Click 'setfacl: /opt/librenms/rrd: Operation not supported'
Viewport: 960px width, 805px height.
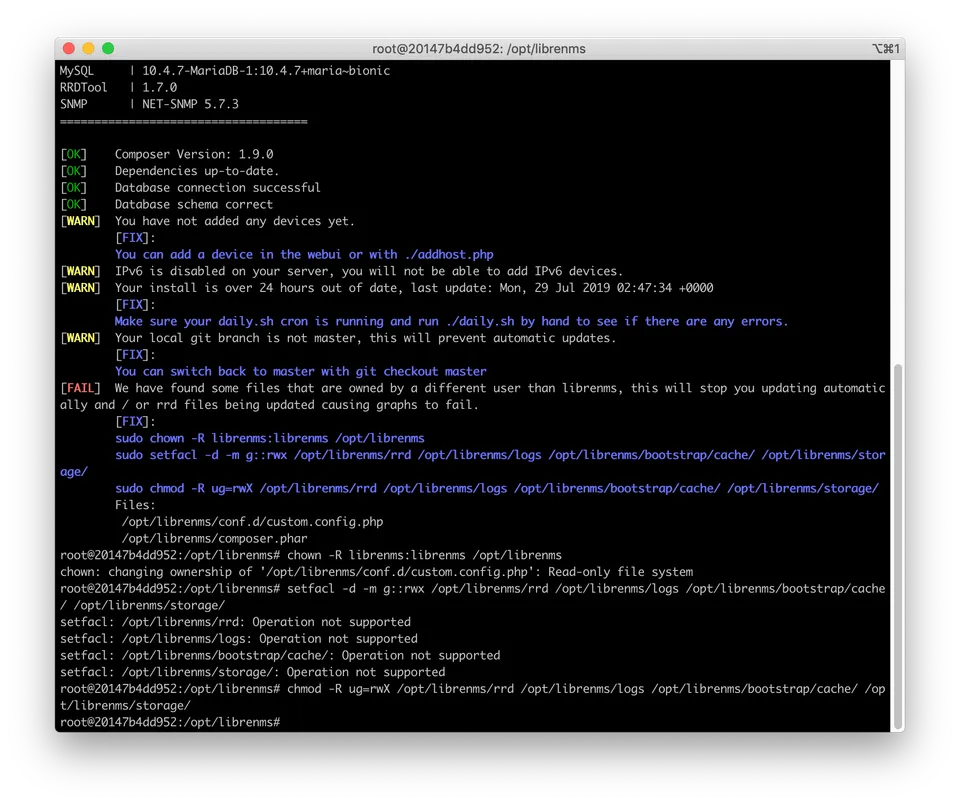click(235, 622)
